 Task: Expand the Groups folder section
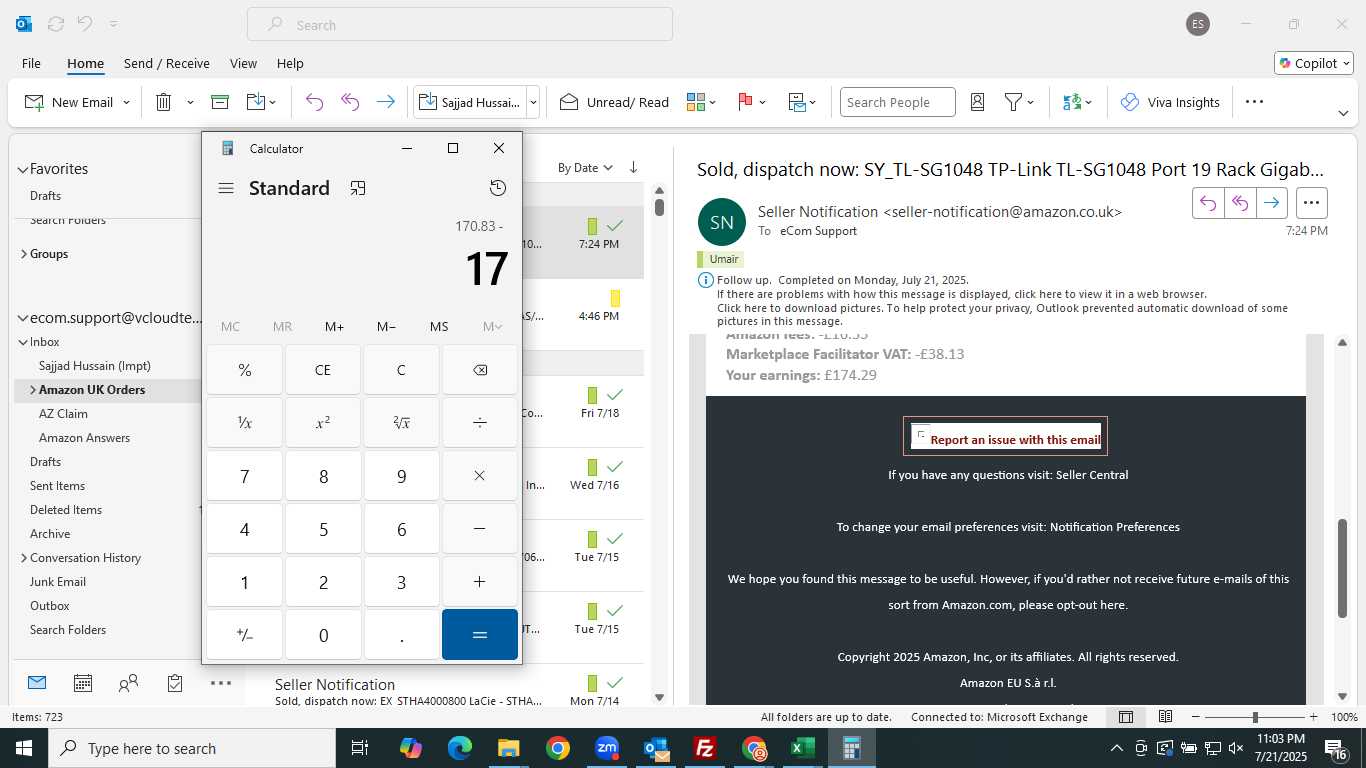click(x=23, y=254)
